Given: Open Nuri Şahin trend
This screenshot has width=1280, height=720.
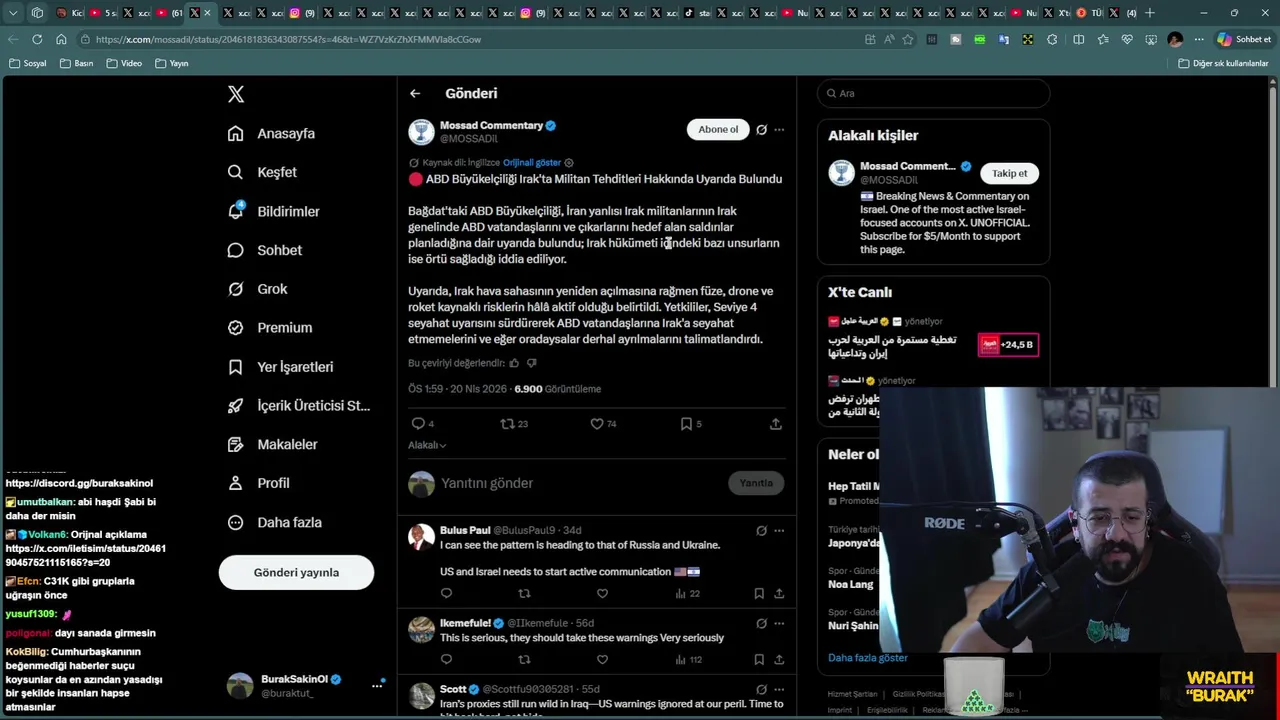Looking at the screenshot, I should [x=853, y=625].
